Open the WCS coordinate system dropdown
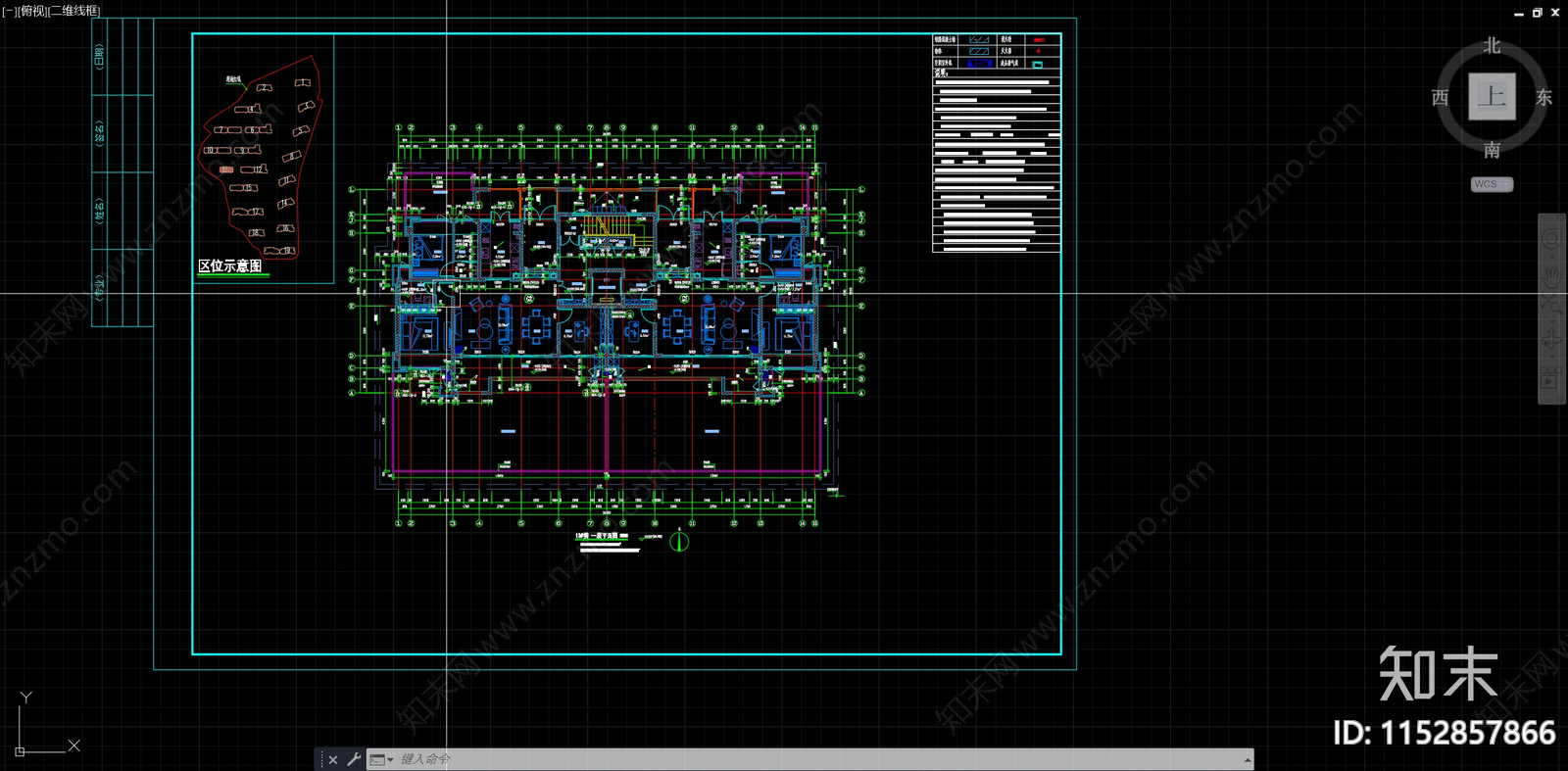This screenshot has width=1568, height=771. pyautogui.click(x=1492, y=184)
